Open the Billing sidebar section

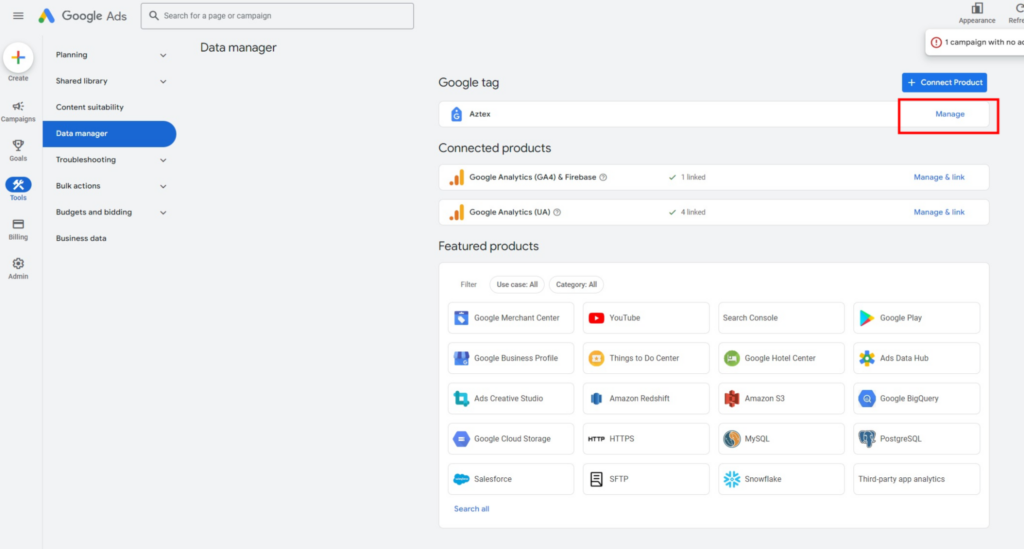click(x=18, y=229)
